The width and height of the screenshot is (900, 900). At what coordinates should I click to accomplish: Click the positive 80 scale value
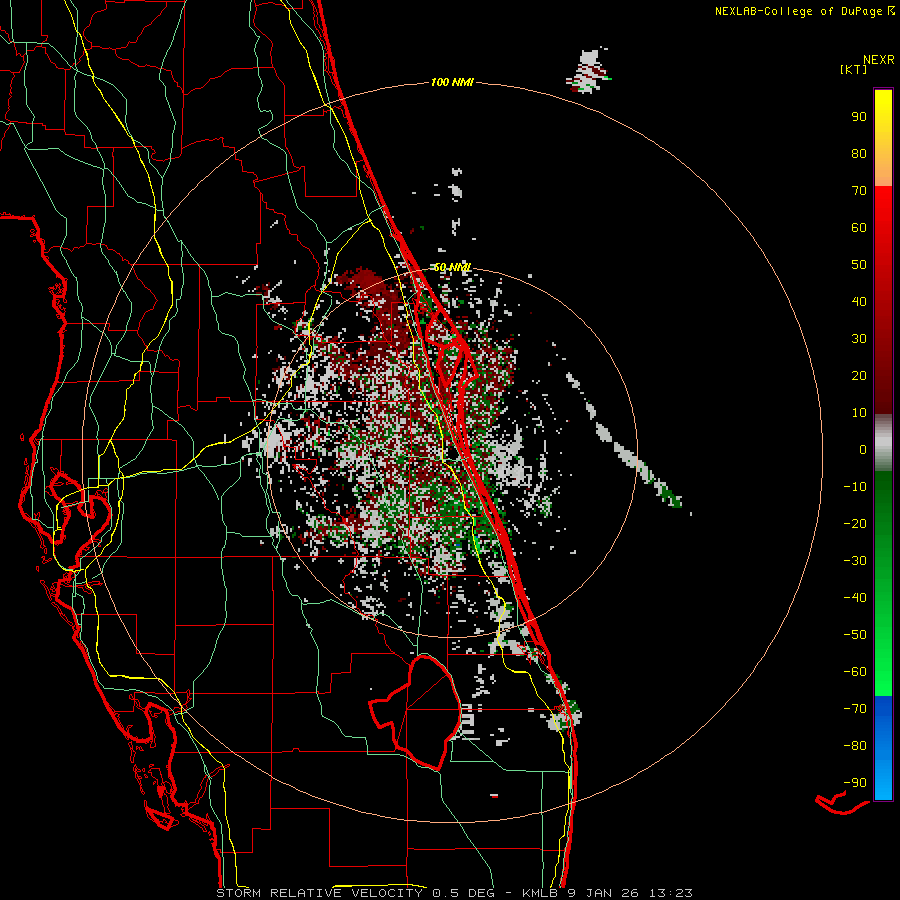pos(859,153)
